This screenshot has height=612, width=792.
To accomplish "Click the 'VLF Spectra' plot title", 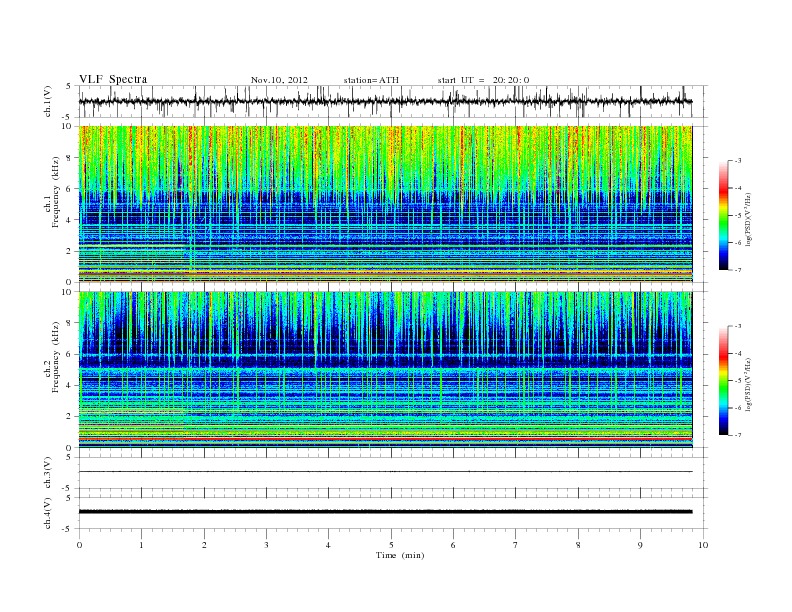I will click(x=113, y=79).
